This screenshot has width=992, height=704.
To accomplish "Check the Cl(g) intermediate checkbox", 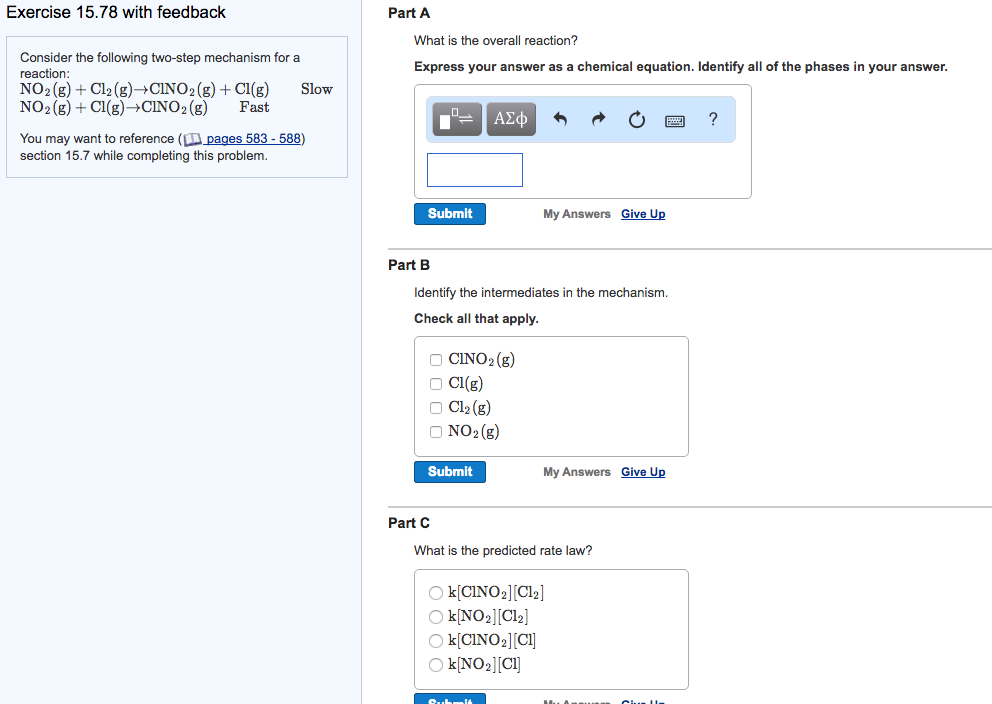I will pos(436,383).
